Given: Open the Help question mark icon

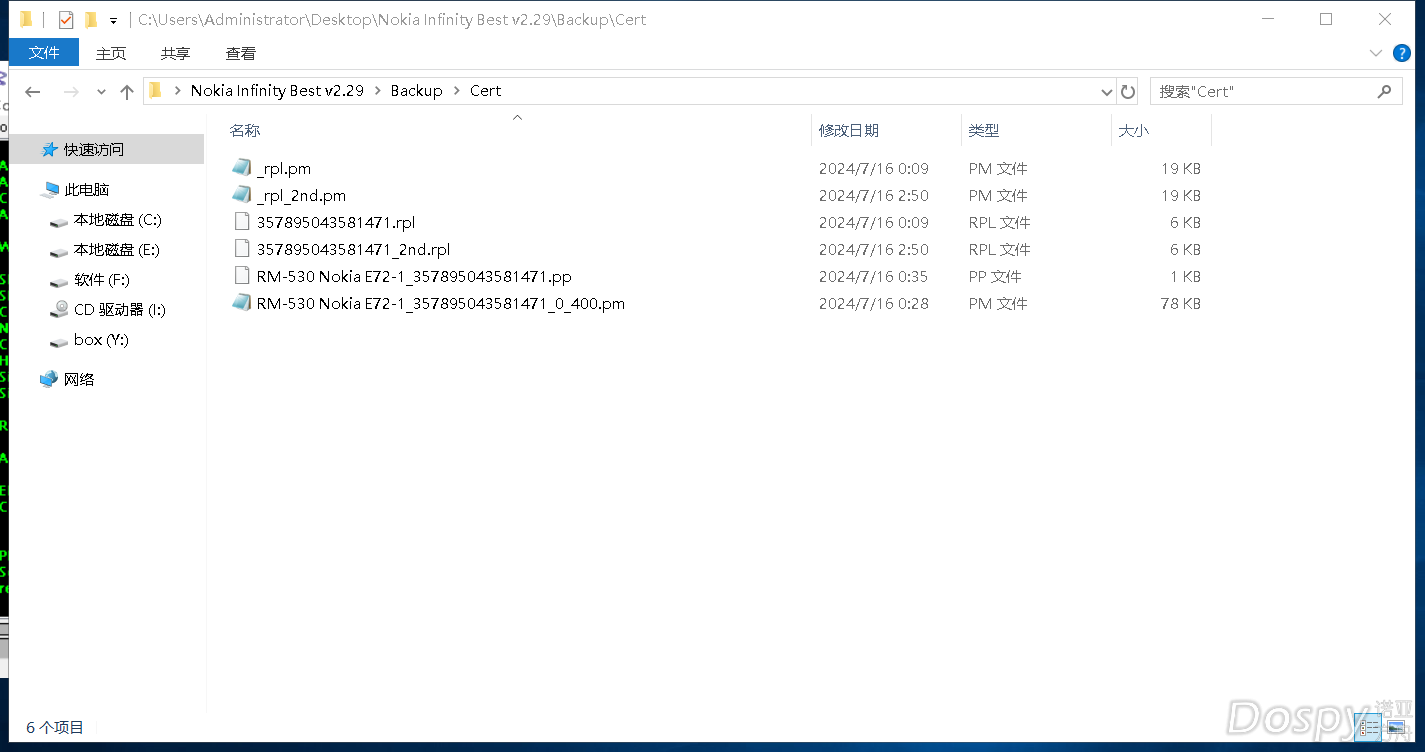Looking at the screenshot, I should point(1401,53).
